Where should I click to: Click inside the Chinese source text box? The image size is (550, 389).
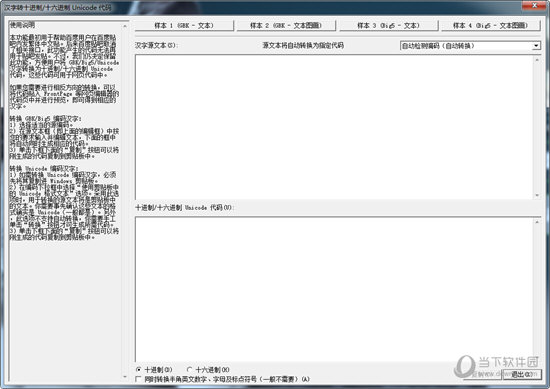pyautogui.click(x=334, y=127)
